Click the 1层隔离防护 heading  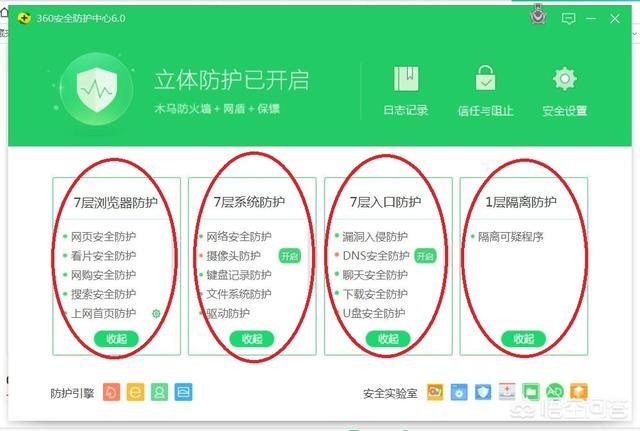click(x=521, y=202)
